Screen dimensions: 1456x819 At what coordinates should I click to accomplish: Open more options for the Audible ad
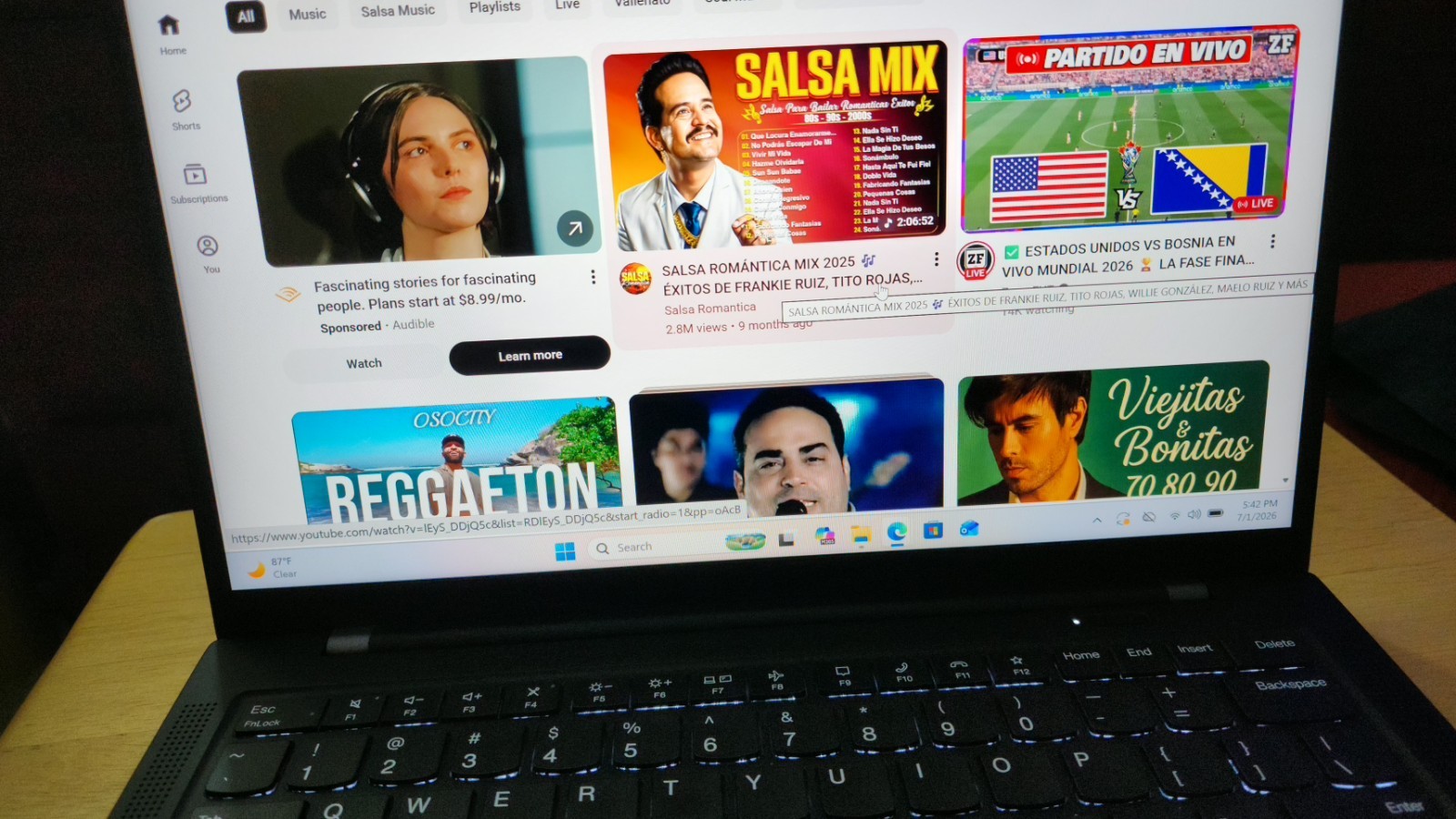pos(592,277)
